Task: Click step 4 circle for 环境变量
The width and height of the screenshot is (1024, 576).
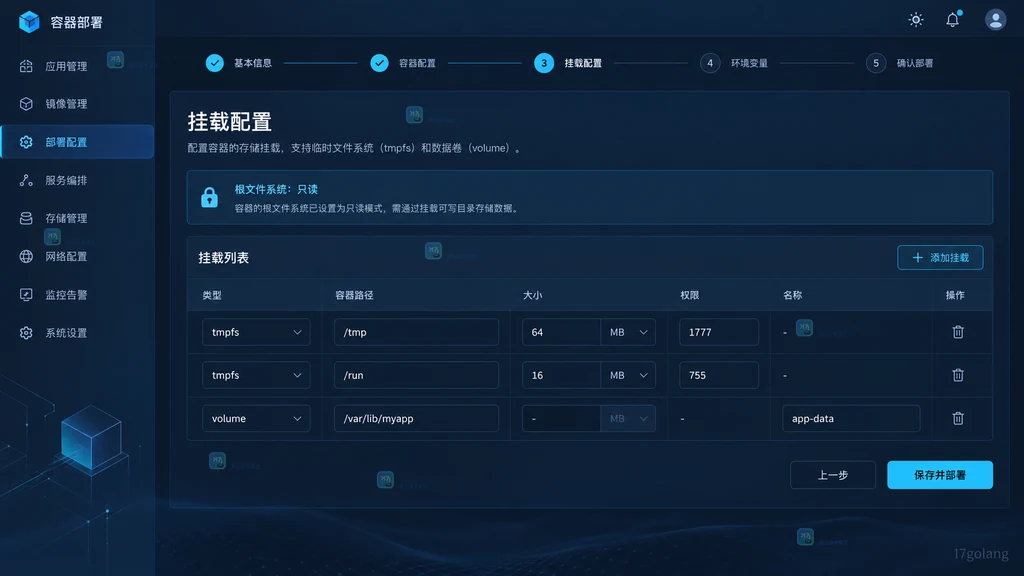Action: coord(710,63)
